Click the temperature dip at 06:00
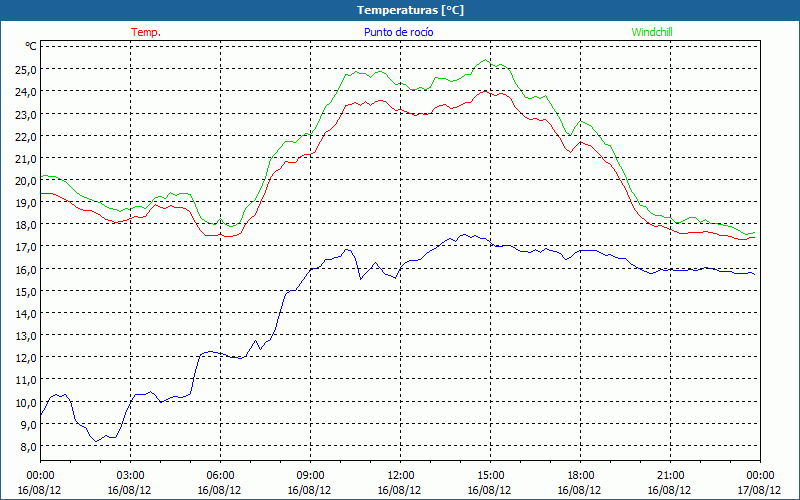 coord(220,235)
